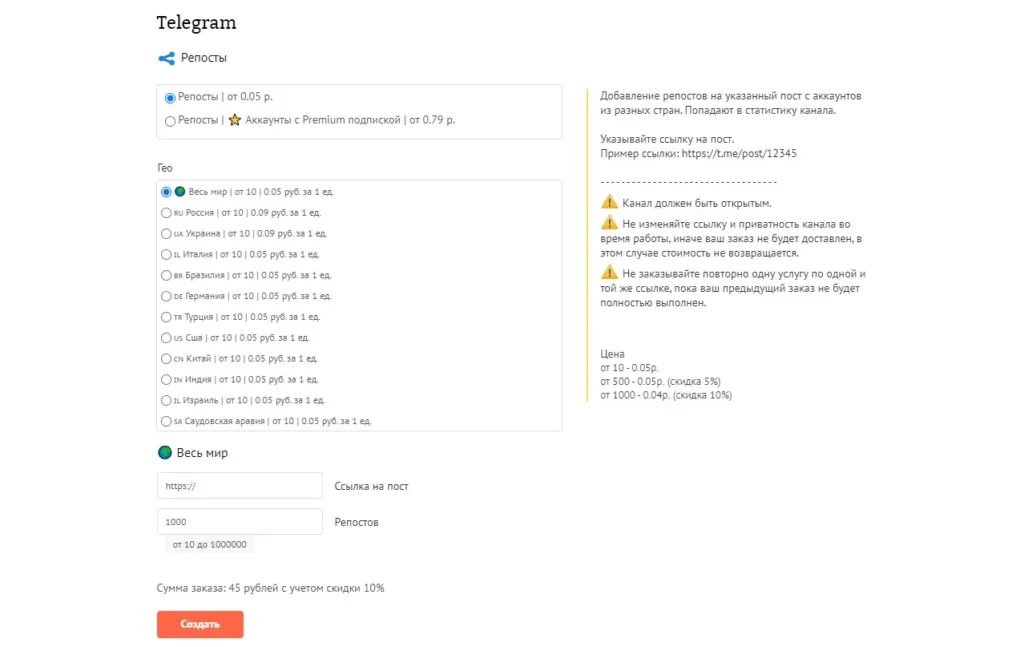Image resolution: width=1024 pixels, height=647 pixels.
Task: Focus the Ссылка на пост input field
Action: (240, 486)
